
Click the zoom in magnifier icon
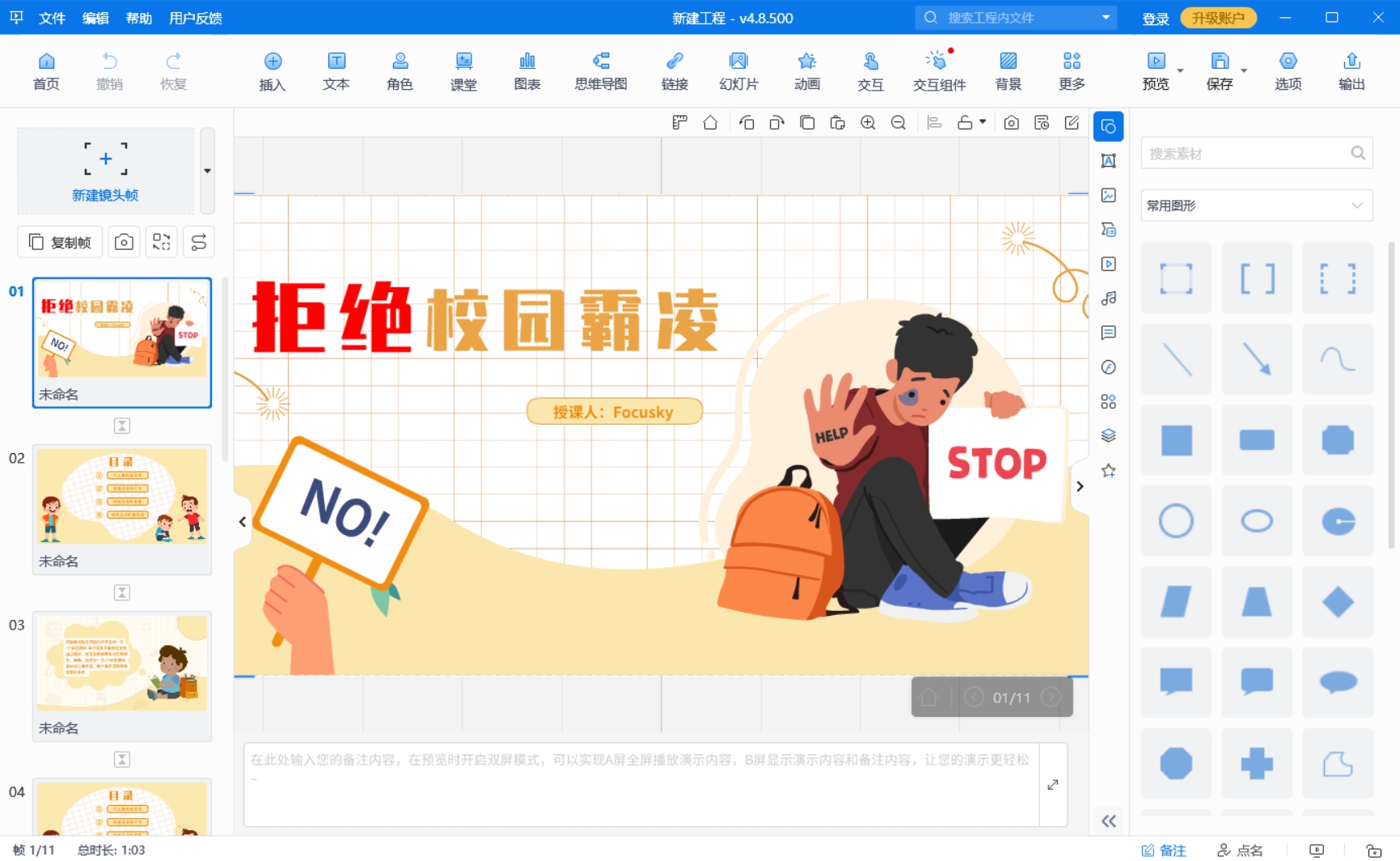868,123
